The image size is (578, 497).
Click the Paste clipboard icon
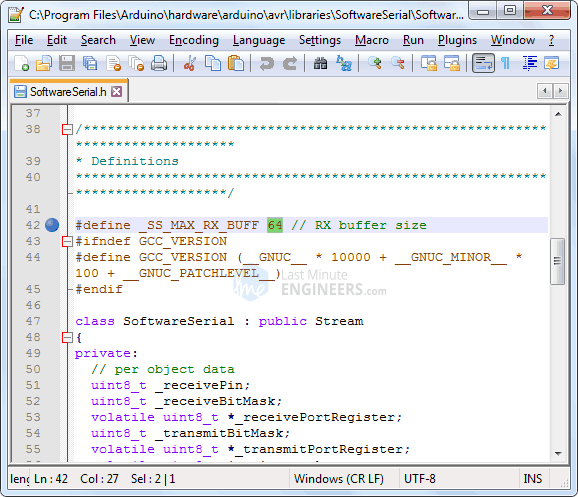(236, 63)
